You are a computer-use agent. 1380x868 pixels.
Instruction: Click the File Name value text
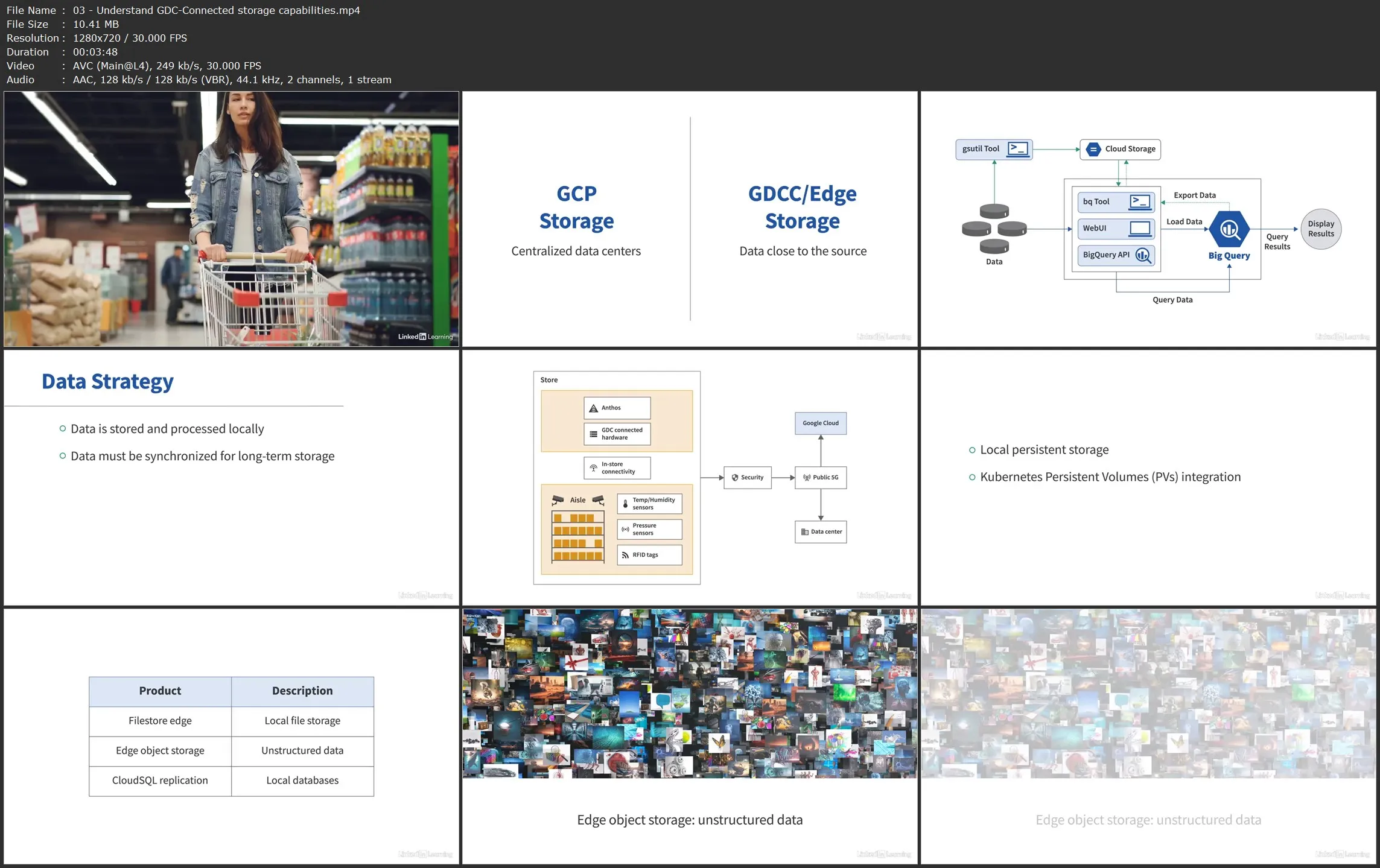216,10
